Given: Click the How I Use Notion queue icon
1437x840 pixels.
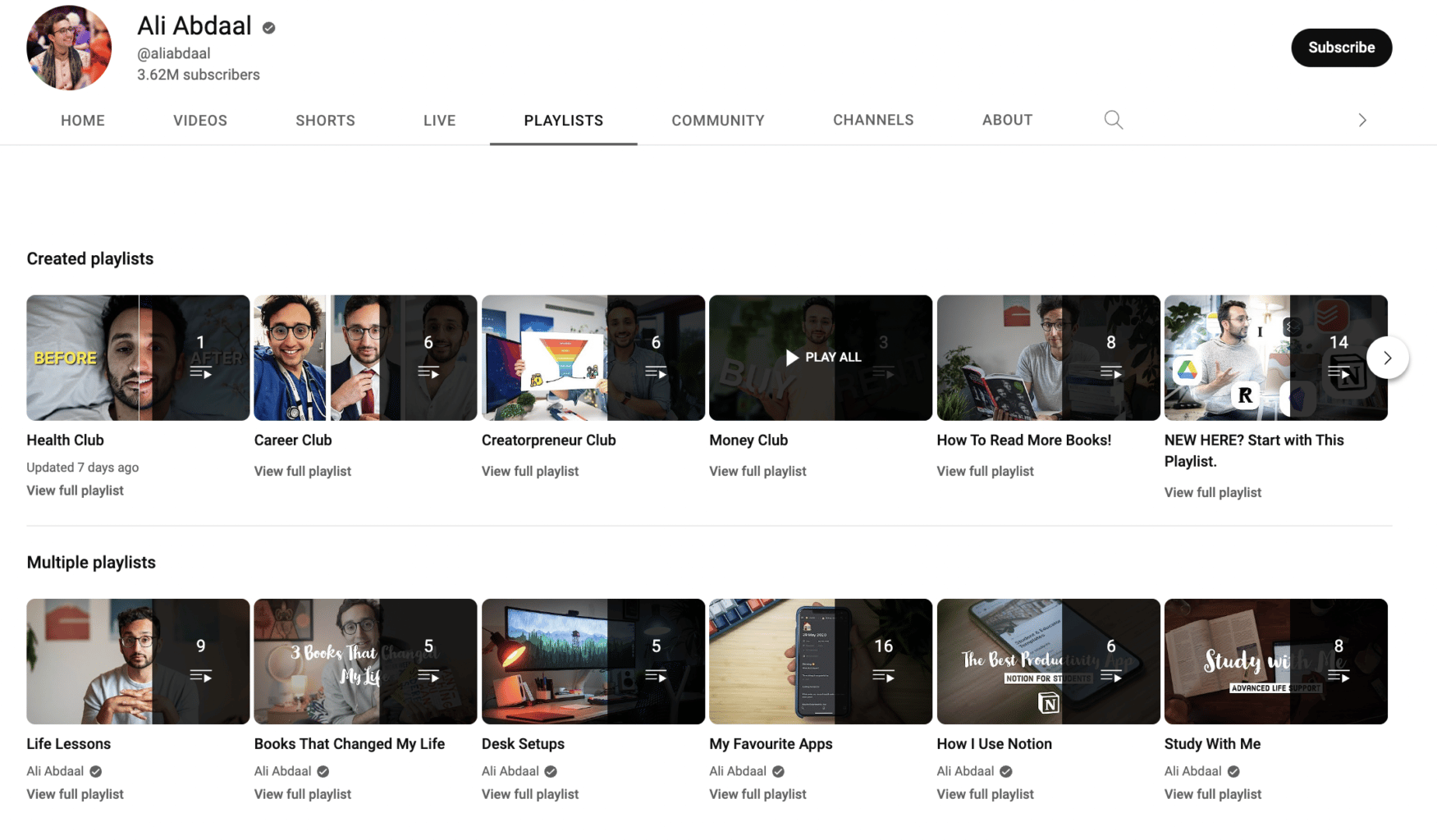Looking at the screenshot, I should pos(1111,676).
